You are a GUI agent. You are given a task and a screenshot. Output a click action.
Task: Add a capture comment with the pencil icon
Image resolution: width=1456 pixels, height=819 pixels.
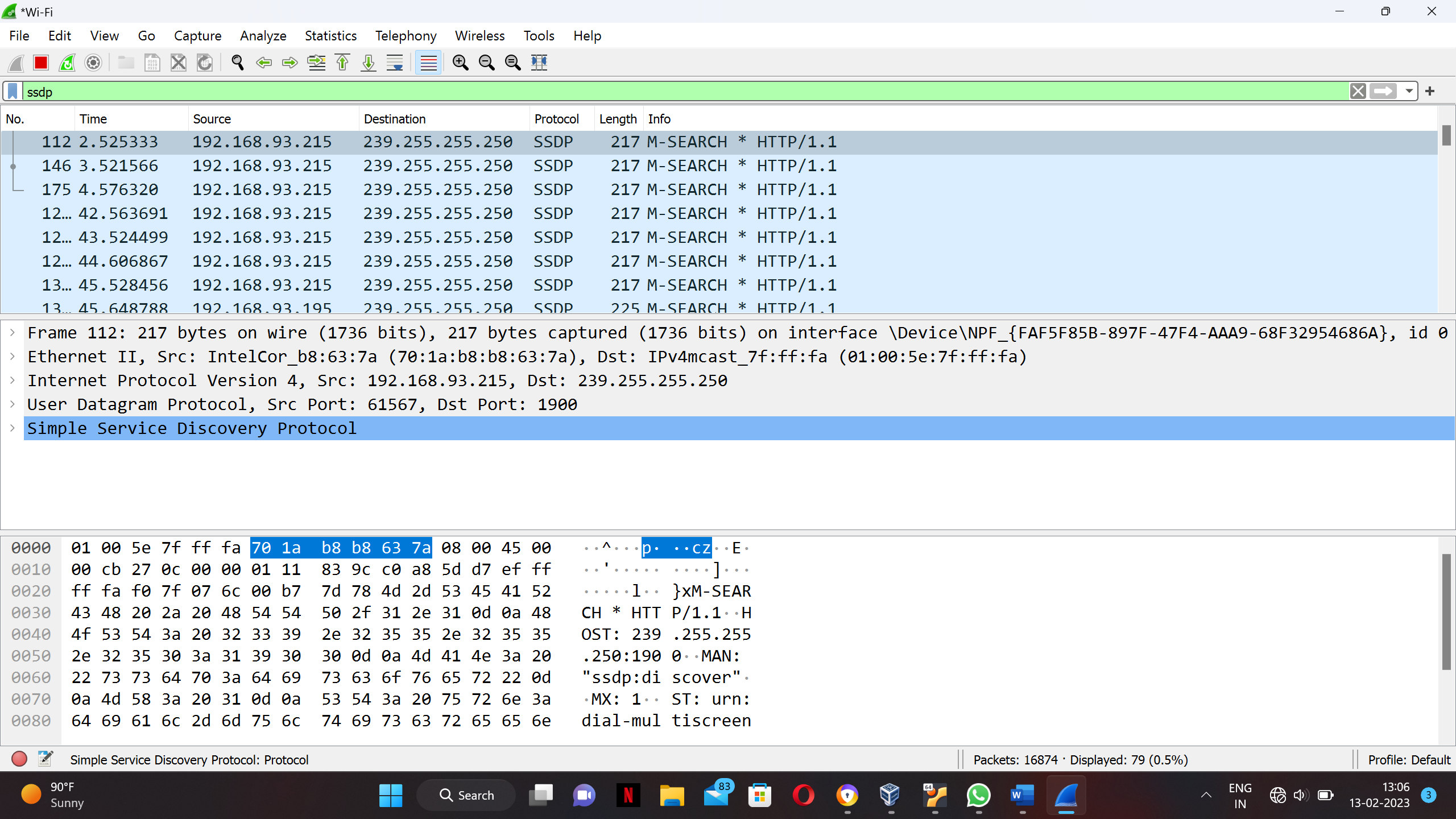tap(45, 758)
